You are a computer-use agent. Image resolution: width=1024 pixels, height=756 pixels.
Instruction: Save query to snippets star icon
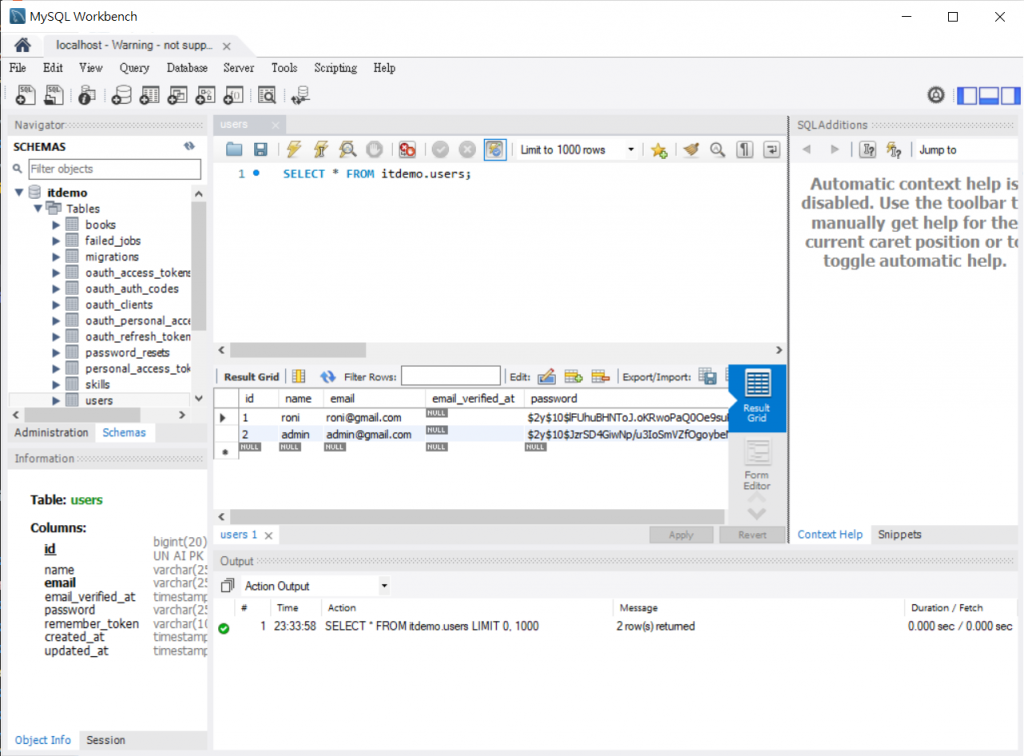pos(659,150)
